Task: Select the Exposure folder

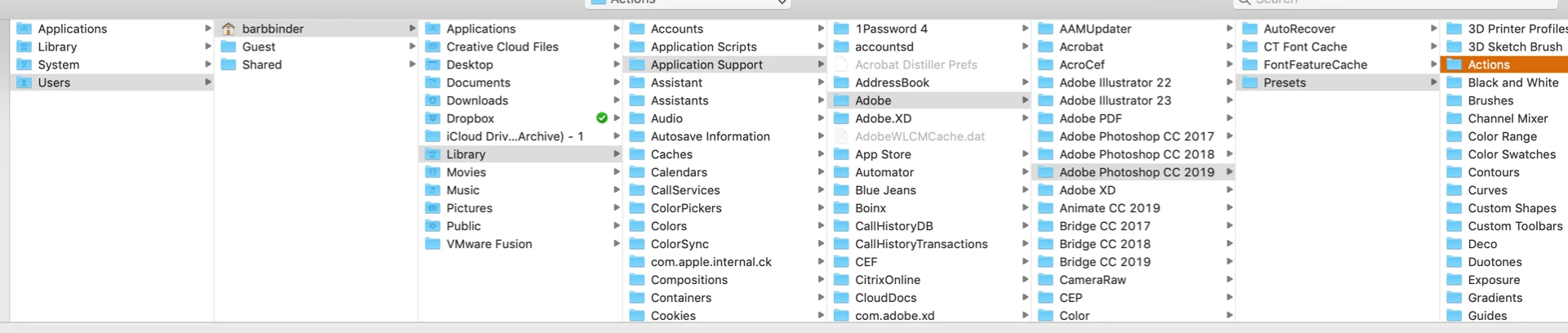Action: pyautogui.click(x=1504, y=280)
